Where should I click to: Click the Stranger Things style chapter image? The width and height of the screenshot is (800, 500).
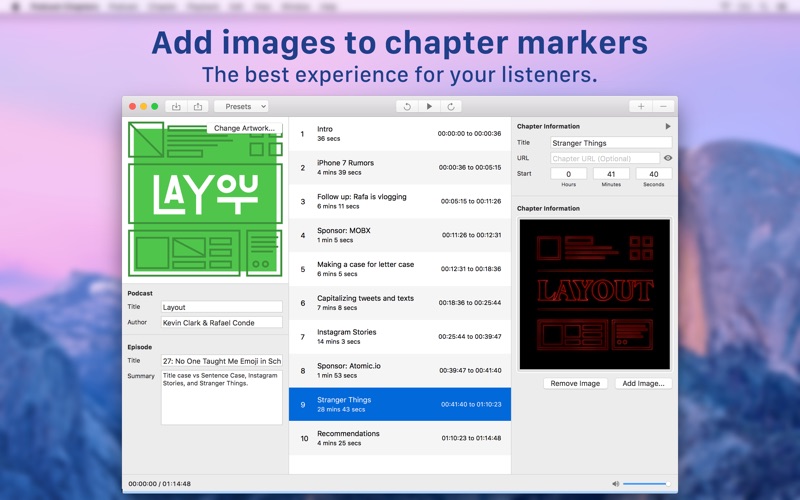pos(594,294)
